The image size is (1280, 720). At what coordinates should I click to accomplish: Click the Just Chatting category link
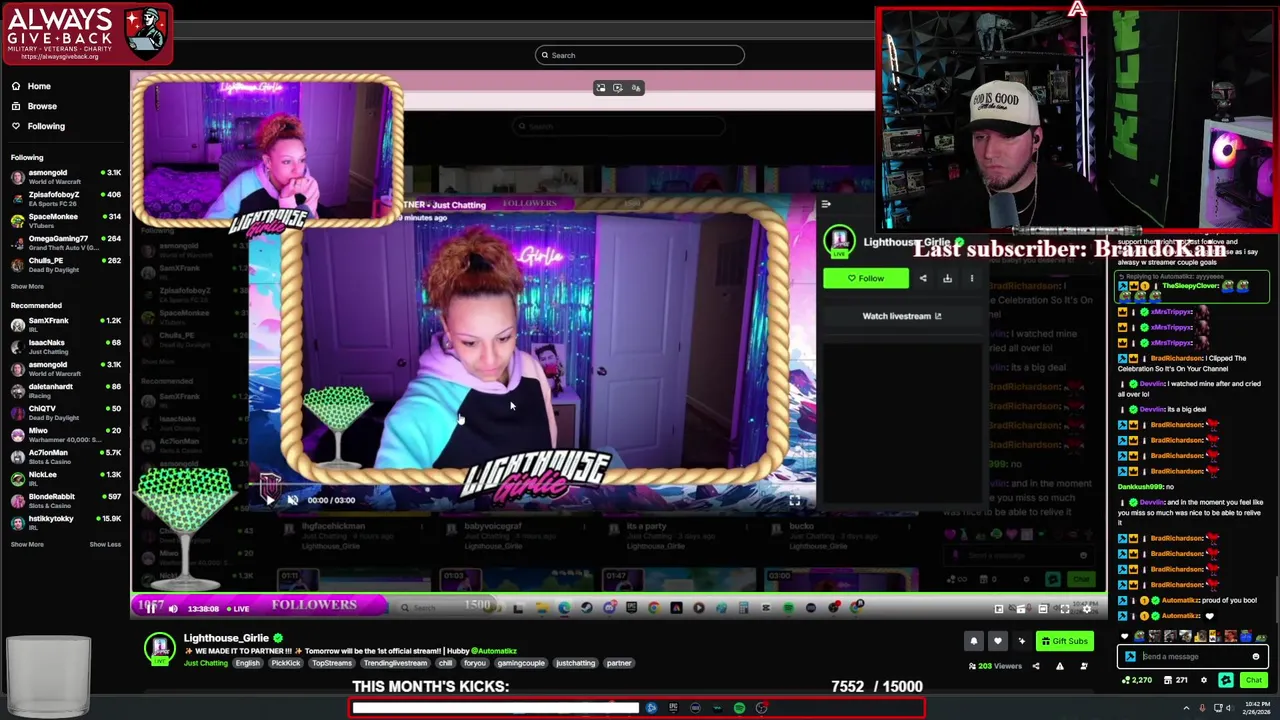tap(206, 663)
